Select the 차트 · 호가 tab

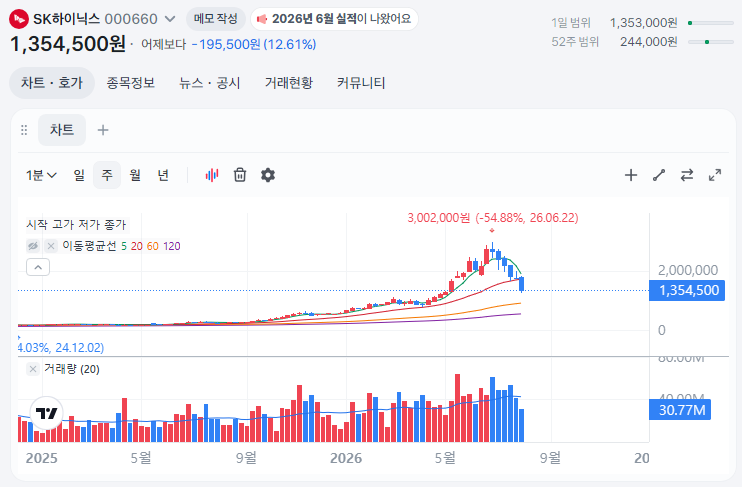click(52, 83)
